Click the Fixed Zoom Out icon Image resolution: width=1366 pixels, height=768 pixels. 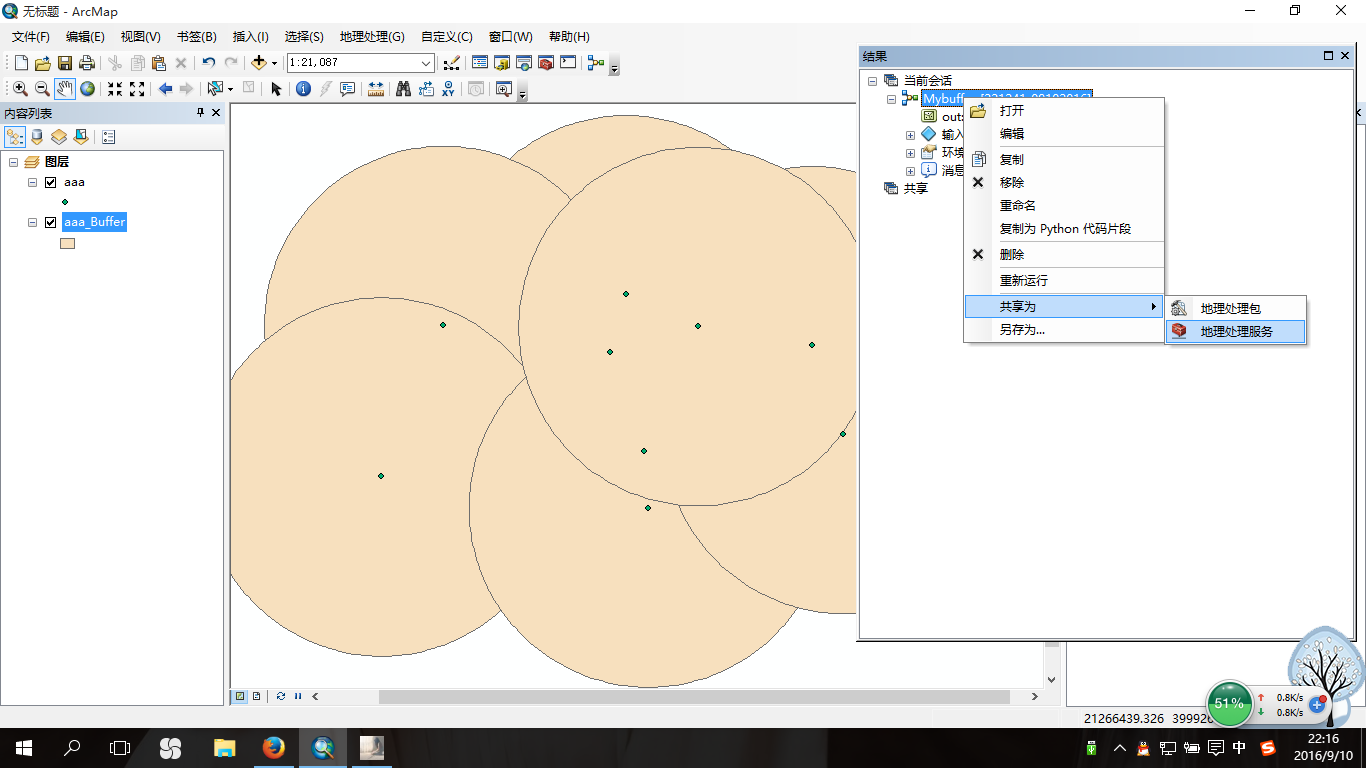(x=137, y=89)
